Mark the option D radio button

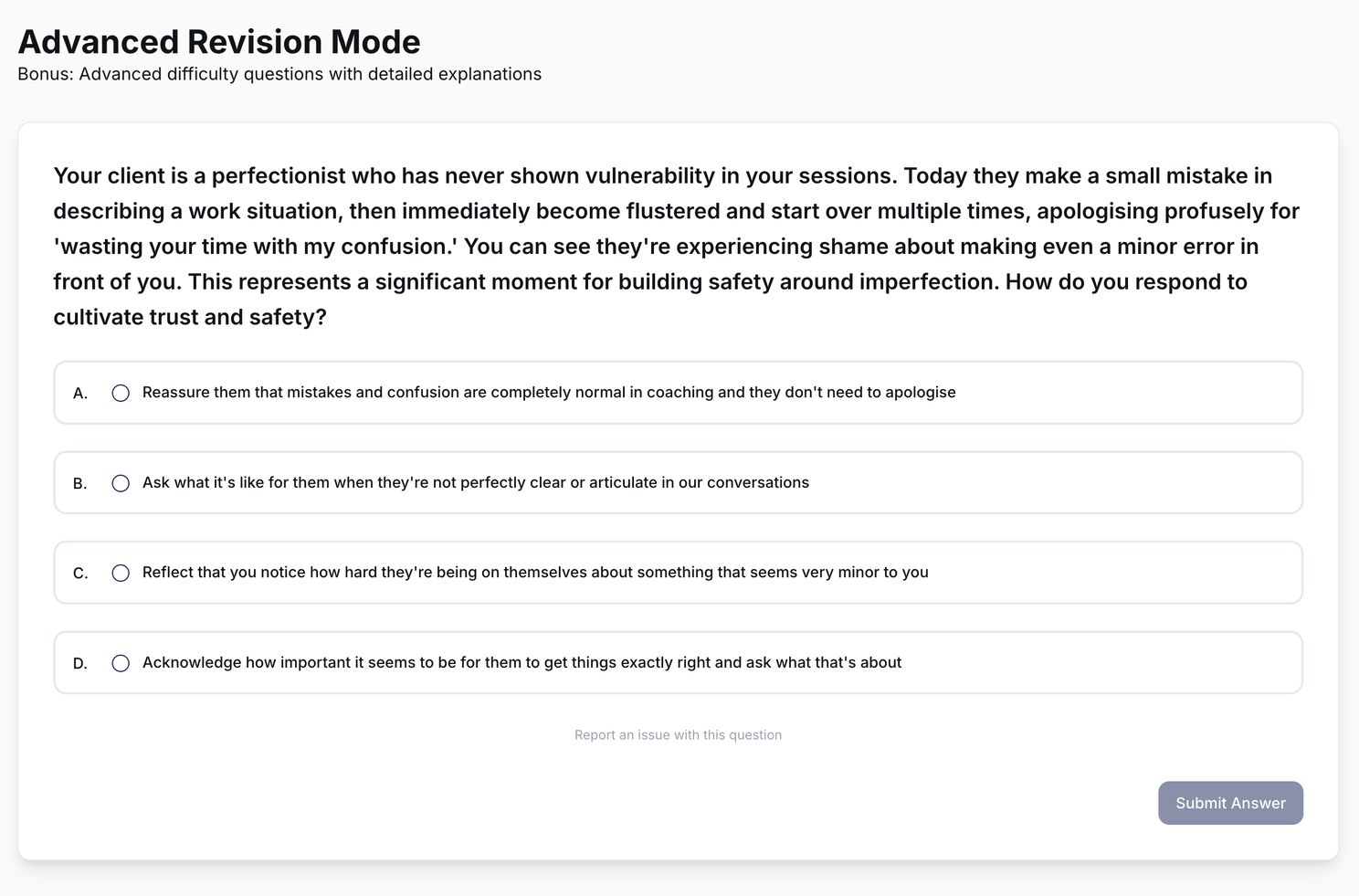click(x=121, y=663)
